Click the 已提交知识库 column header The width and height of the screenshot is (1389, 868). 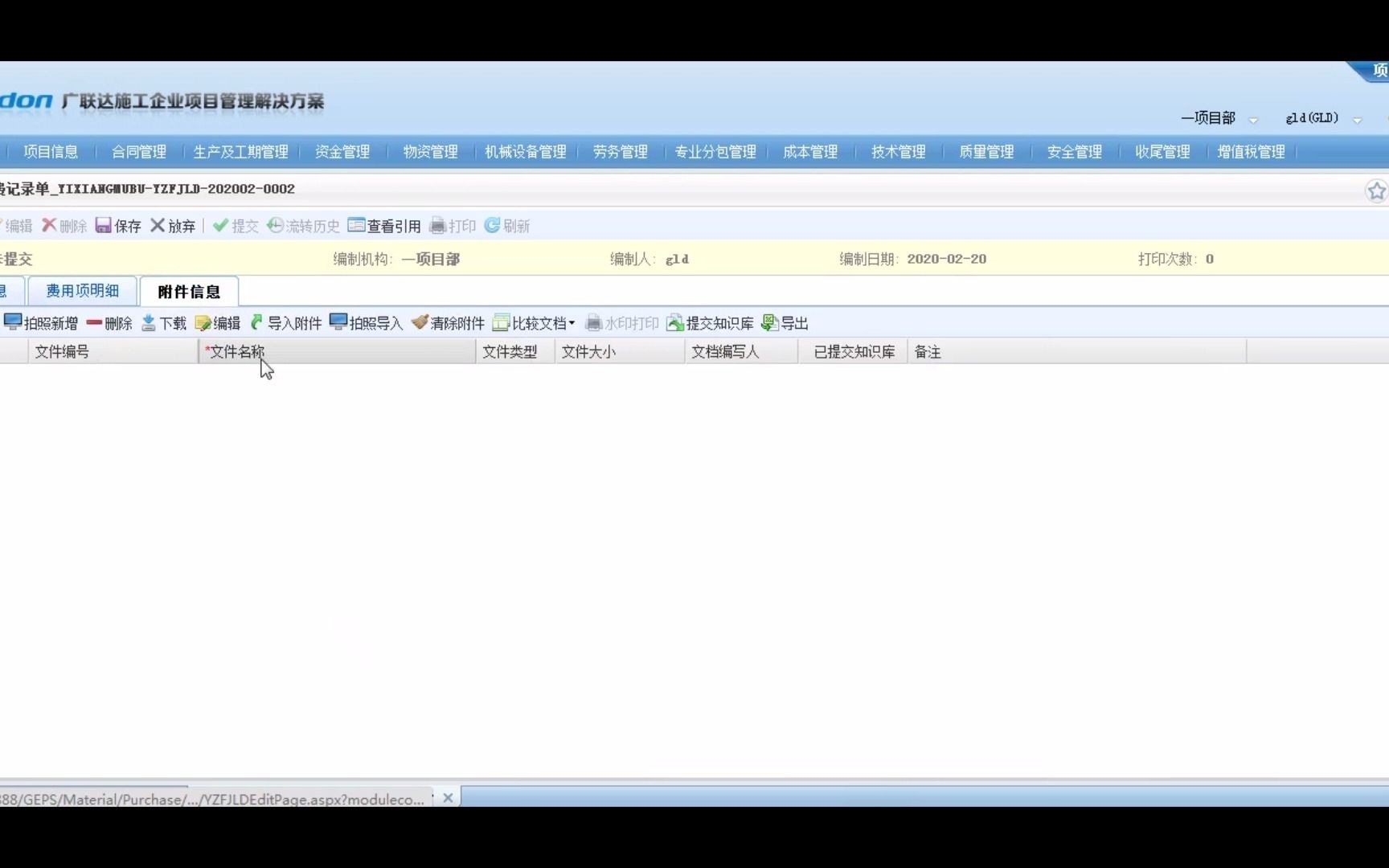click(853, 352)
